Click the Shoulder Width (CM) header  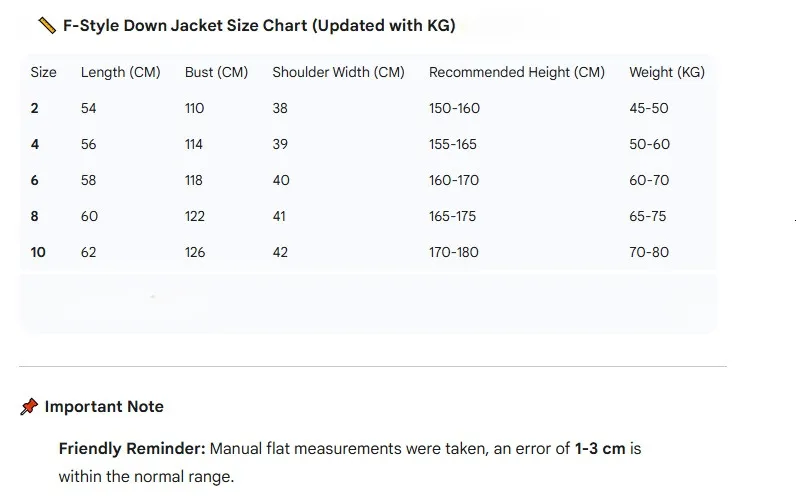tap(338, 72)
